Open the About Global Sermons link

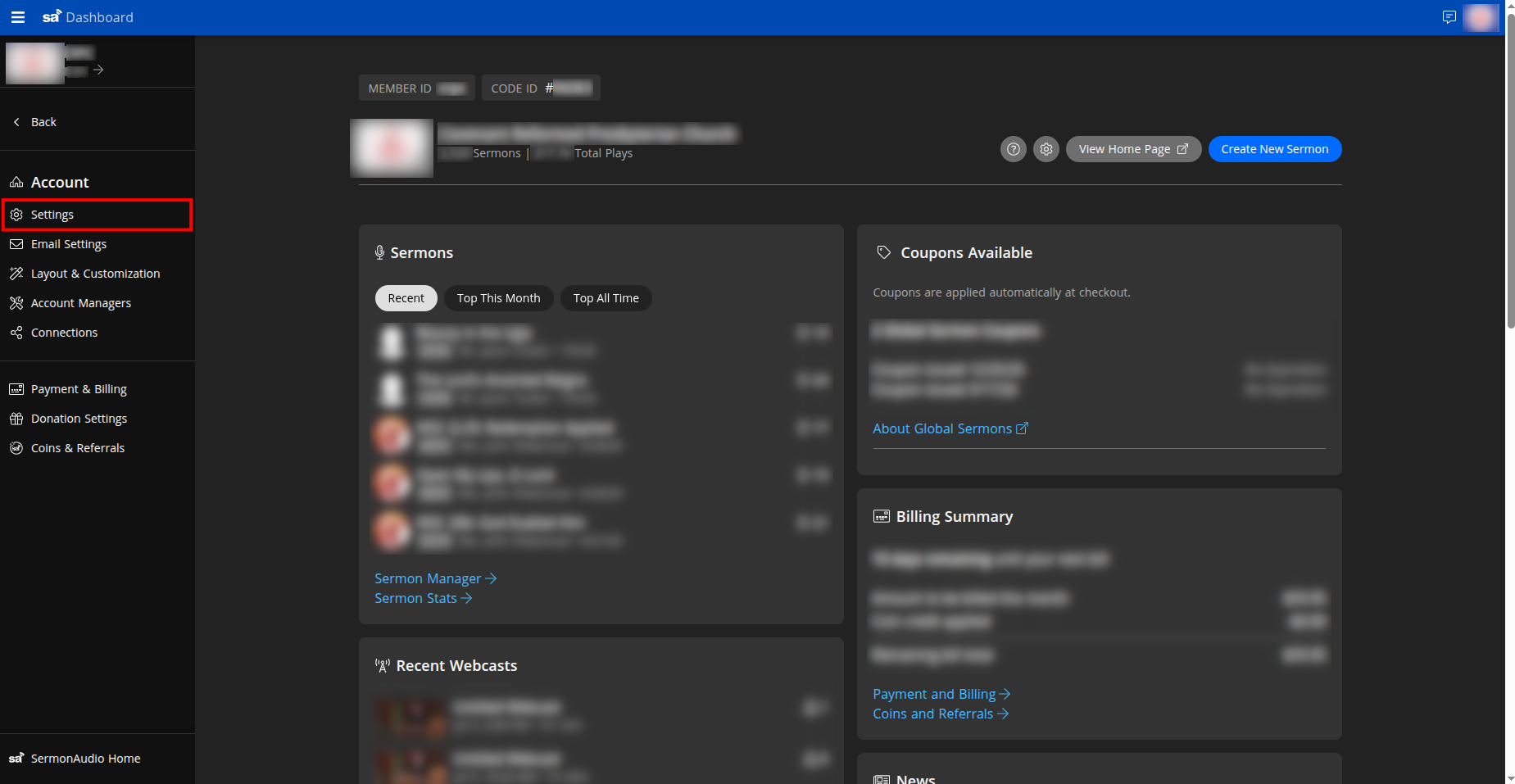tap(950, 428)
